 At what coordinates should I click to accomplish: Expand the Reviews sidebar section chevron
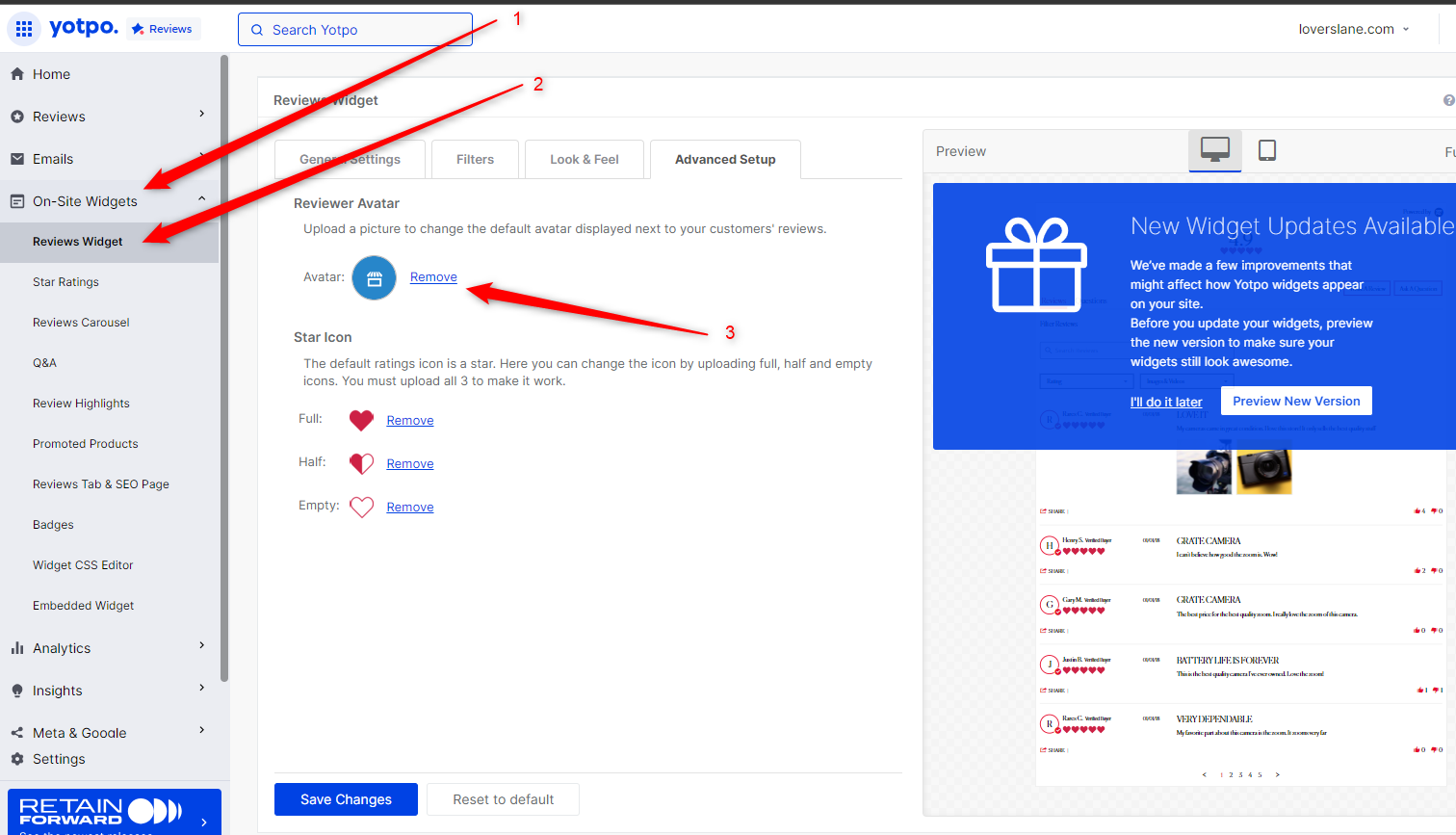tap(202, 114)
